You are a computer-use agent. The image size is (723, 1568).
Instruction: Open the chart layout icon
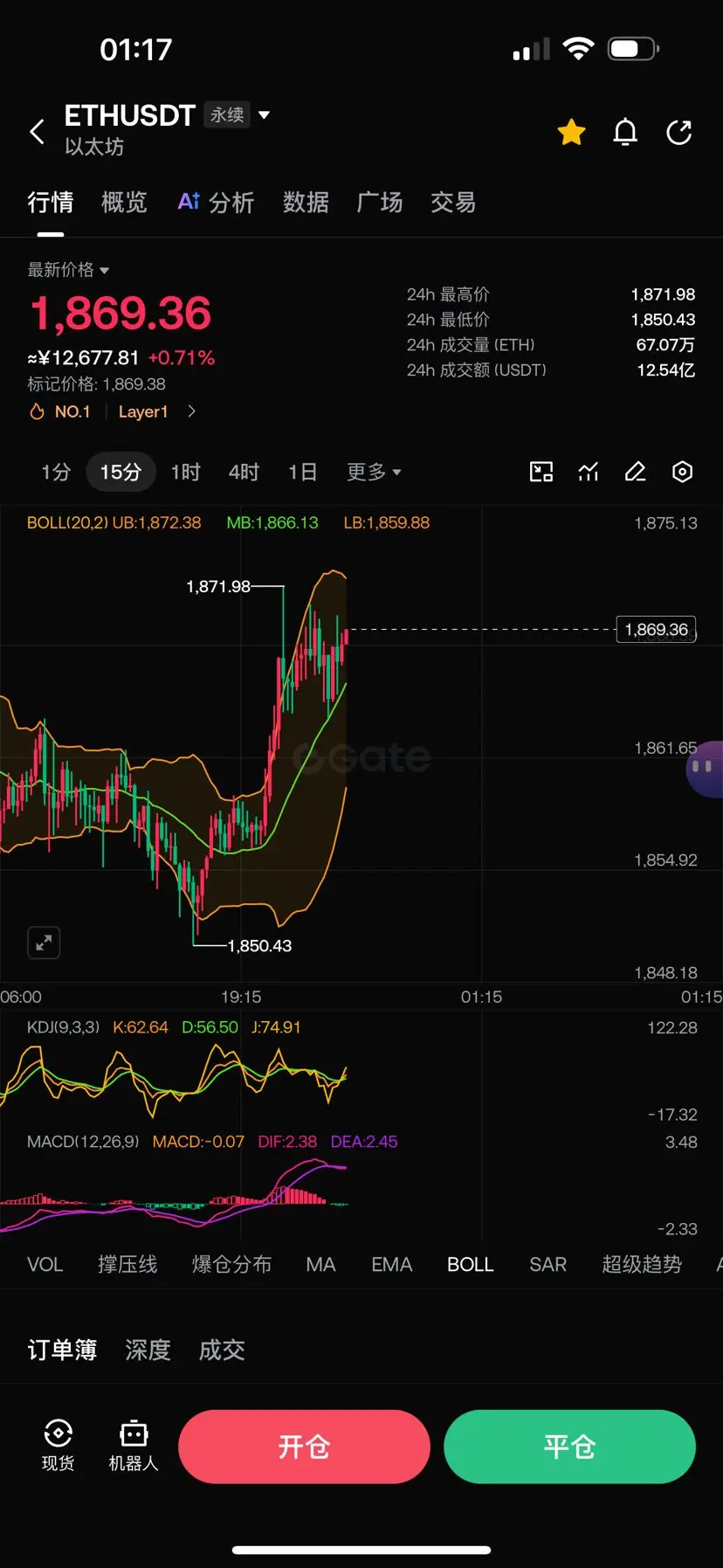point(541,473)
